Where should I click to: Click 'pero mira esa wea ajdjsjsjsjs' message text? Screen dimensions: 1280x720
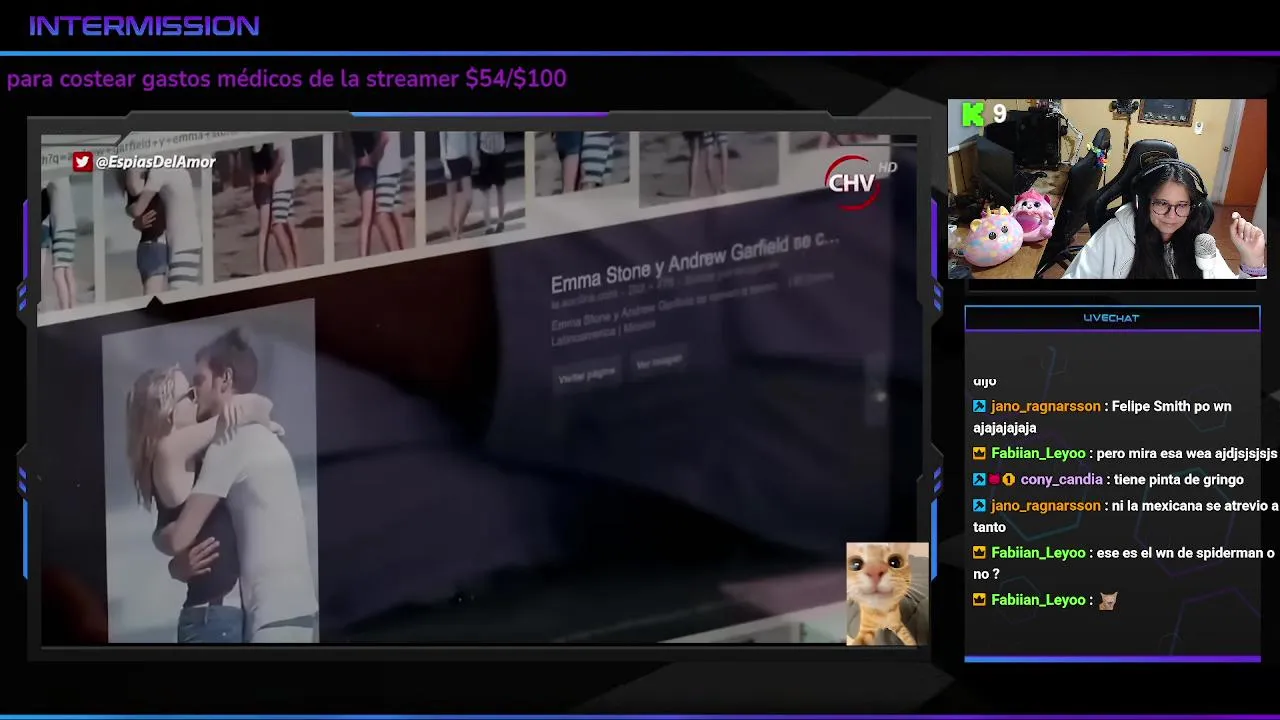(x=1187, y=453)
